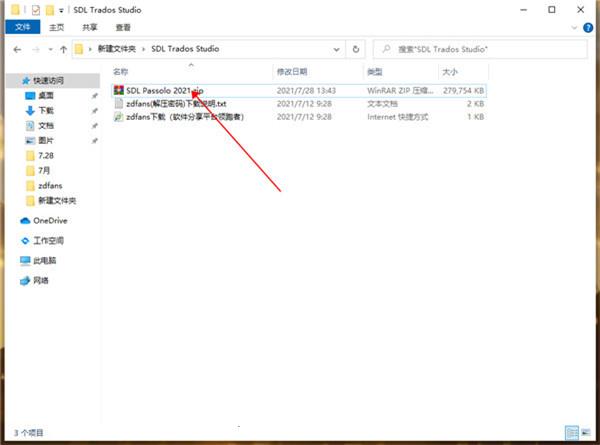Click the pin icon next to 文档
Screen dimensions: 600x445
[94, 126]
